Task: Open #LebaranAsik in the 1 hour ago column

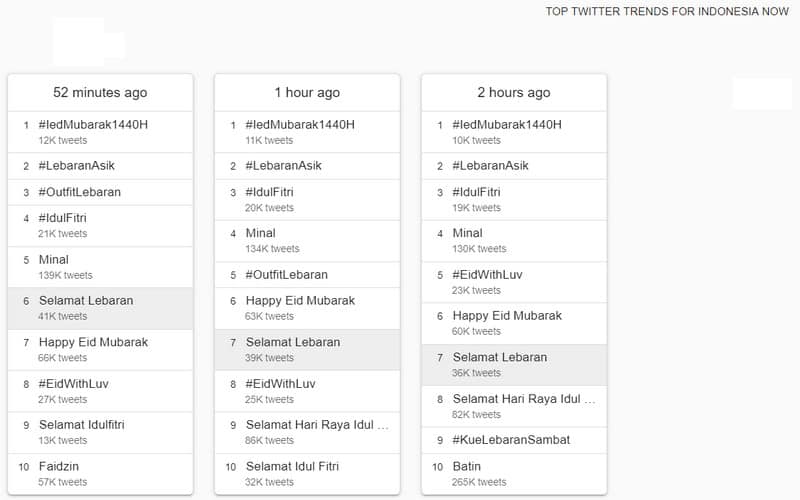Action: click(x=285, y=166)
